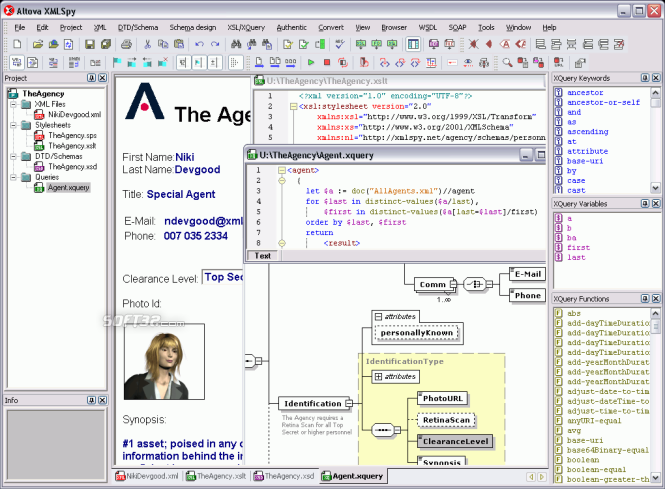Pin the XQuery Functions panel
This screenshot has width=665, height=489.
[x=645, y=299]
